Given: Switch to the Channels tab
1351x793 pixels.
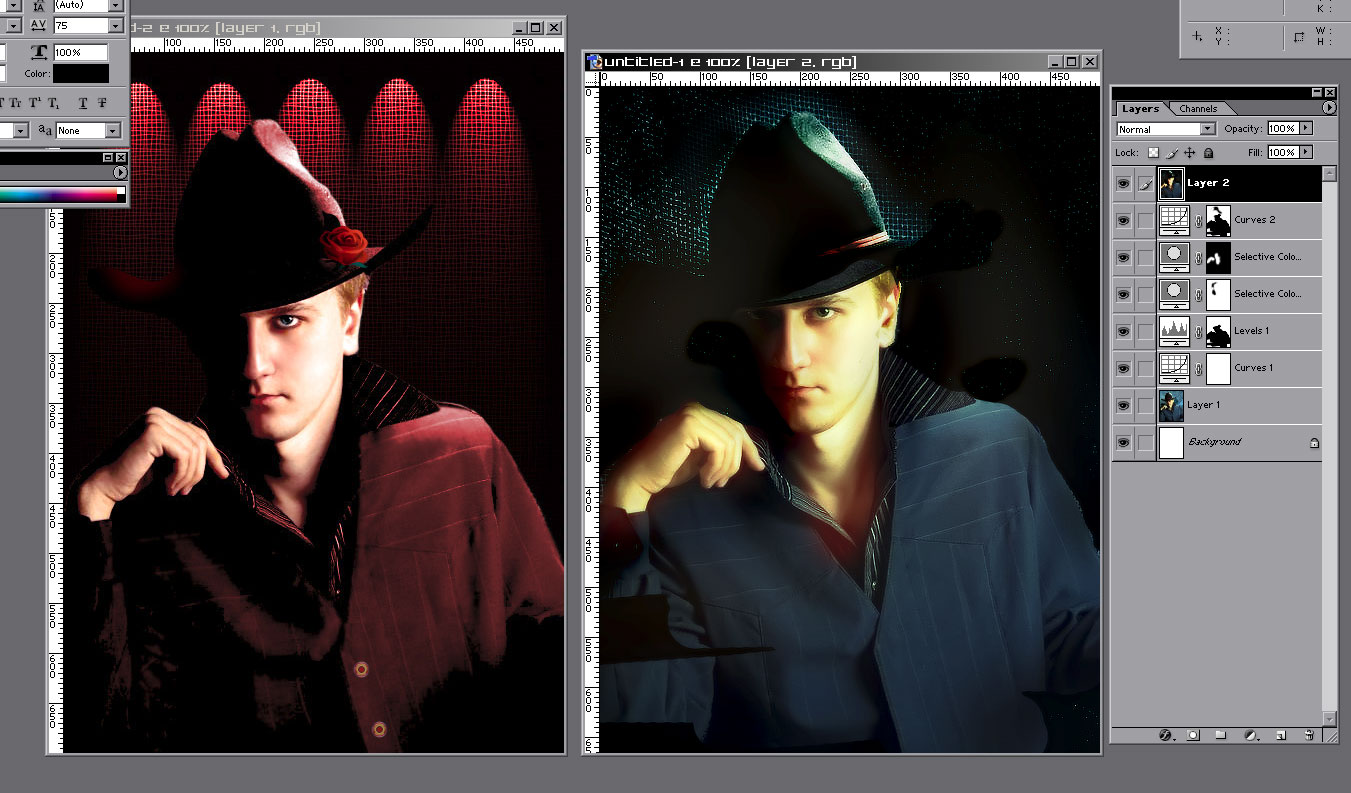Looking at the screenshot, I should [x=1198, y=108].
